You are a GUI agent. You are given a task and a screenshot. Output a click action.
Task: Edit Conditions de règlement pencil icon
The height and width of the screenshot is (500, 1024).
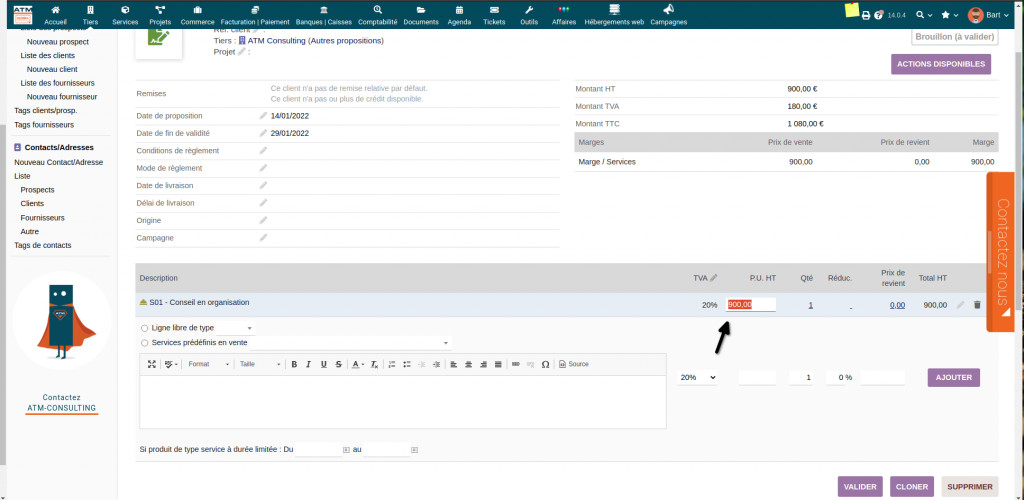pyautogui.click(x=263, y=151)
